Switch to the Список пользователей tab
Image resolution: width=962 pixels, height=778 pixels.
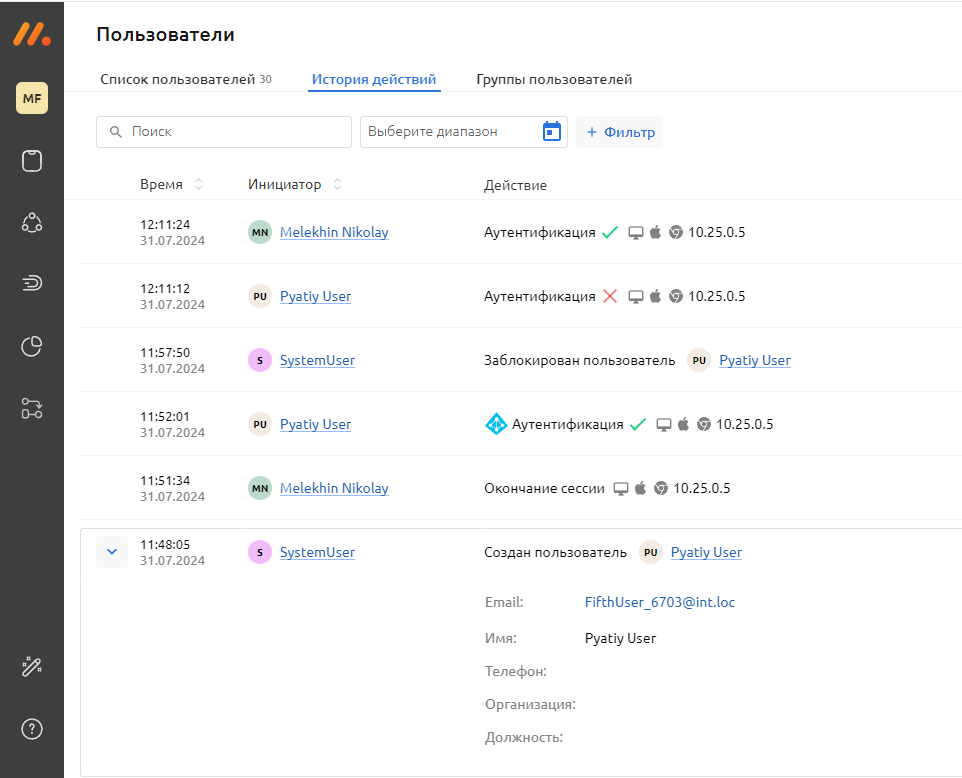tap(176, 78)
